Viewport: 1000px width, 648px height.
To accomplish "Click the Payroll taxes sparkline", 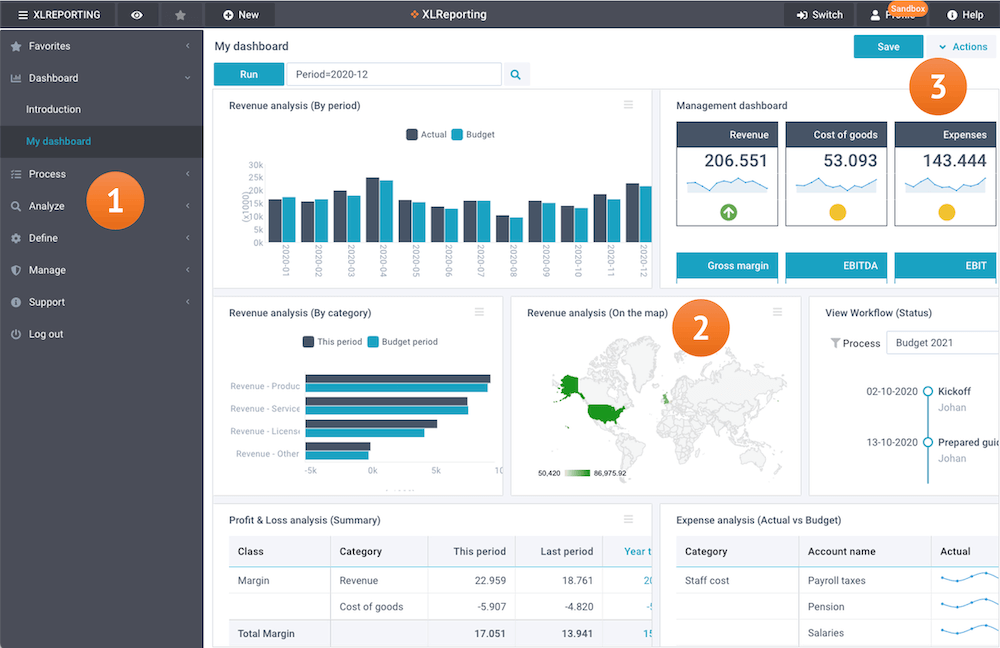I will (x=969, y=578).
